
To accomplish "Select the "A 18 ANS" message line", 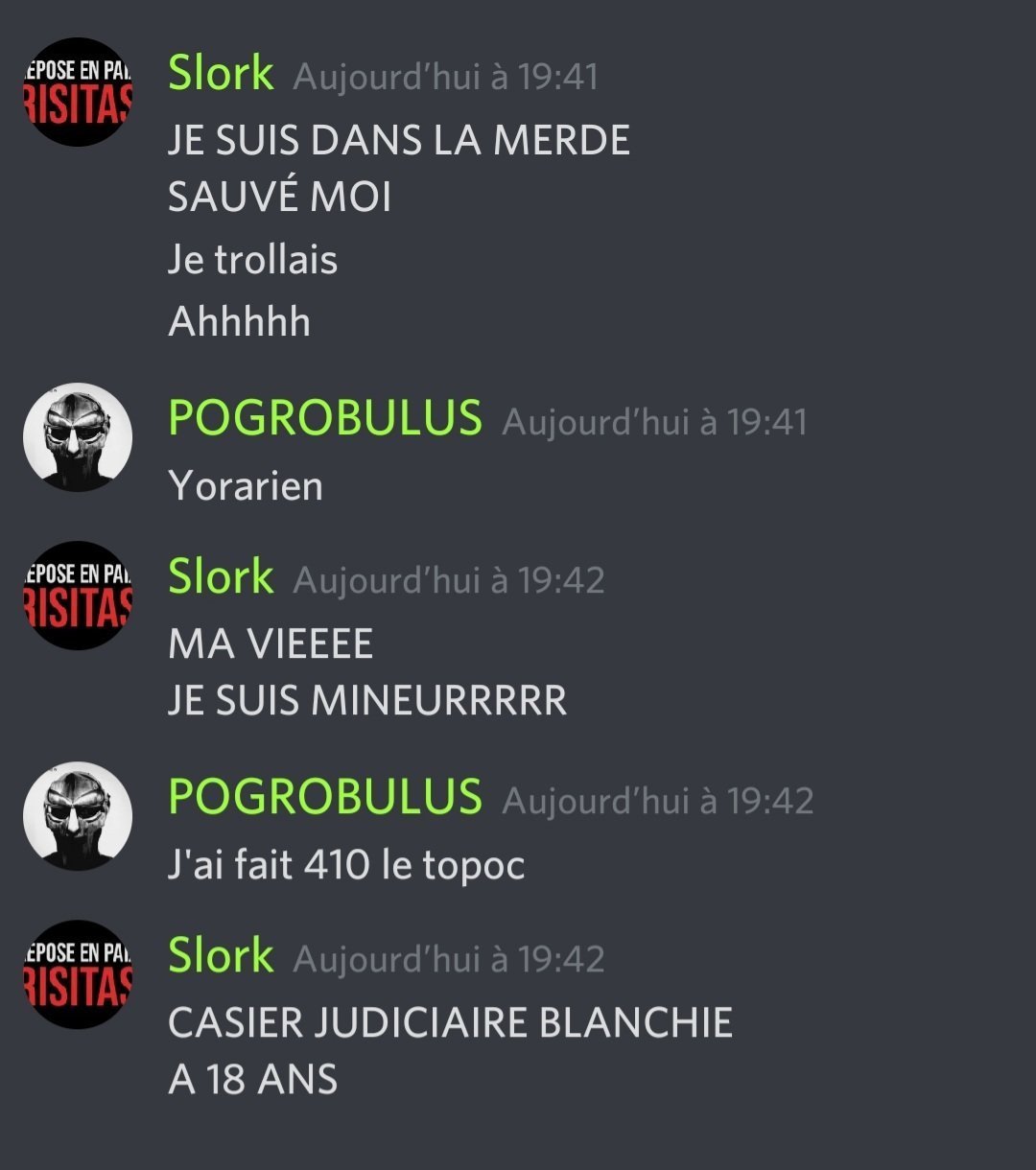I will click(x=253, y=1080).
